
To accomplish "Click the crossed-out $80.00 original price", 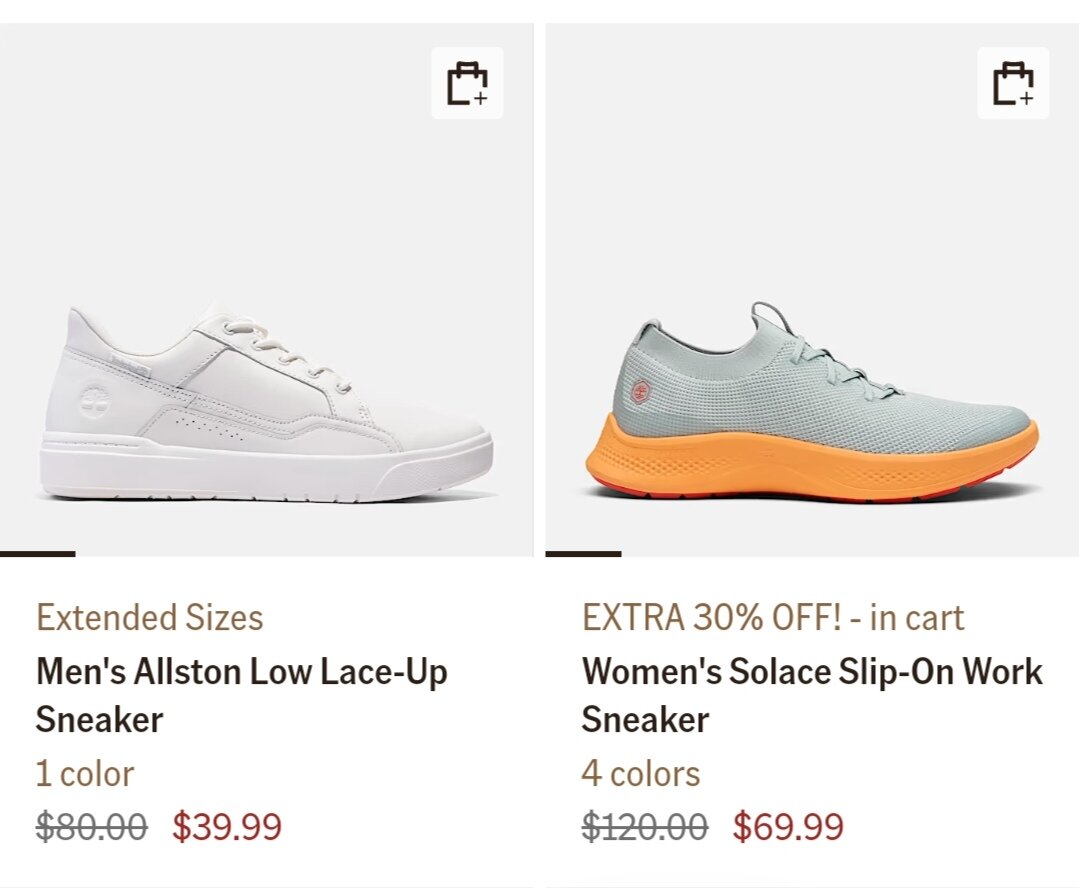I will [x=92, y=827].
